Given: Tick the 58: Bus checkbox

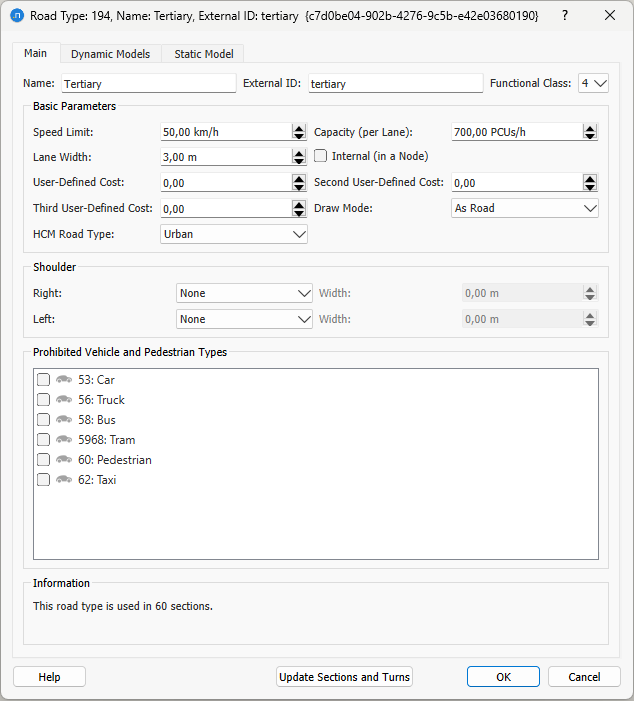Looking at the screenshot, I should point(43,419).
